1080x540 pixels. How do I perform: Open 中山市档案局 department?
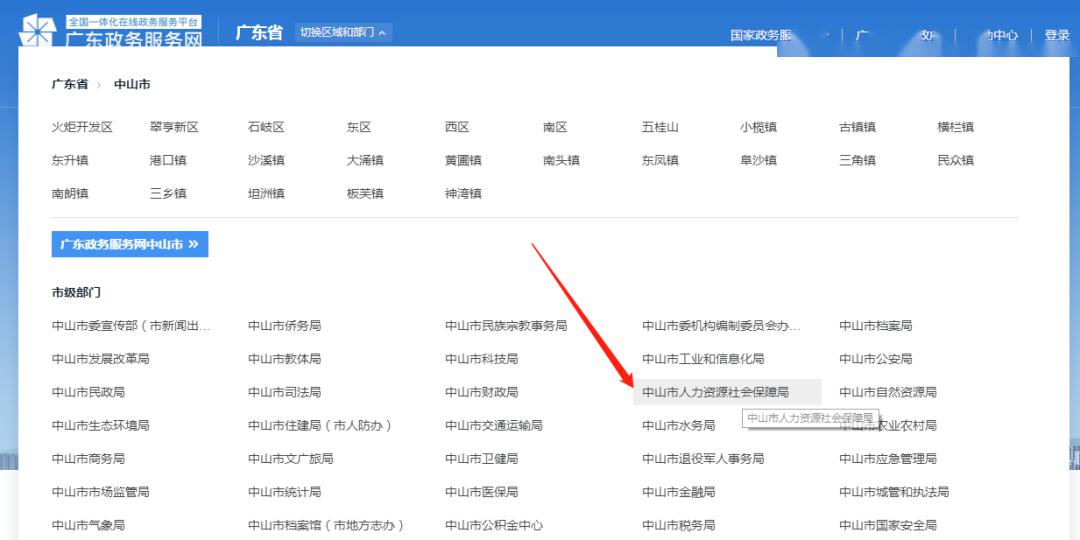875,326
